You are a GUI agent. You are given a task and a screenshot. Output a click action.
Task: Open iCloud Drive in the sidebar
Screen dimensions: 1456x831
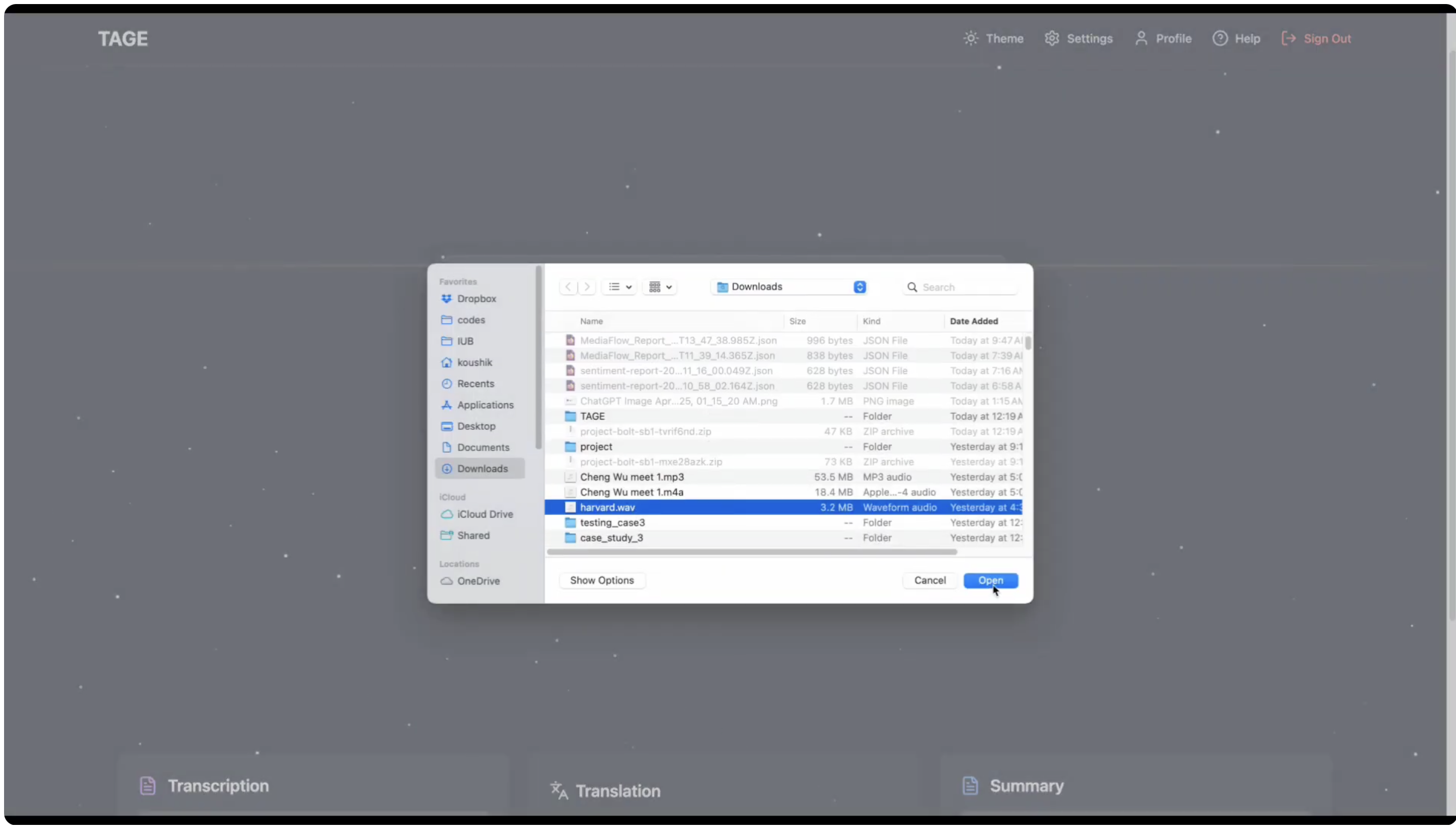(484, 514)
